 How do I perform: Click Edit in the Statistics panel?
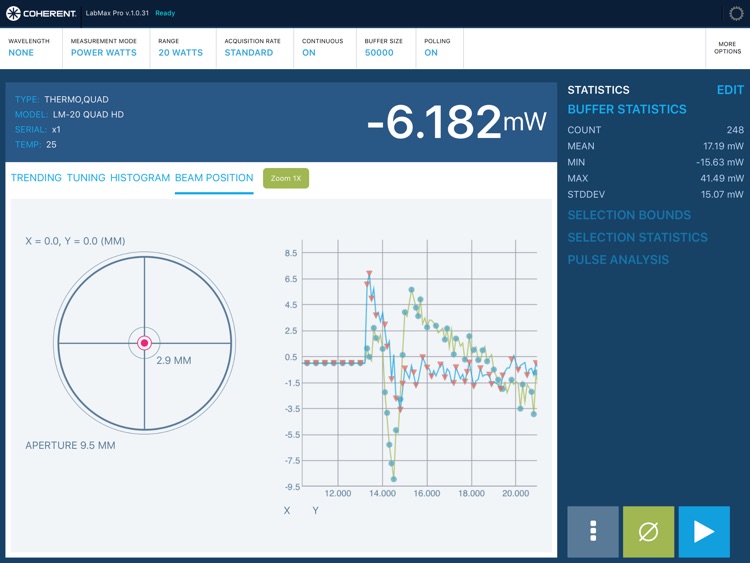point(730,90)
